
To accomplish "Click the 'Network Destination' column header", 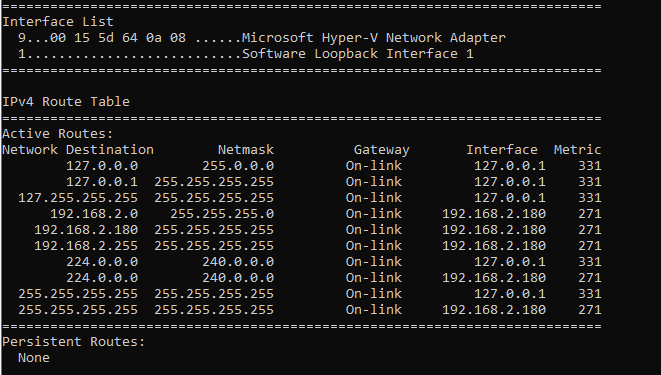I will point(78,150).
